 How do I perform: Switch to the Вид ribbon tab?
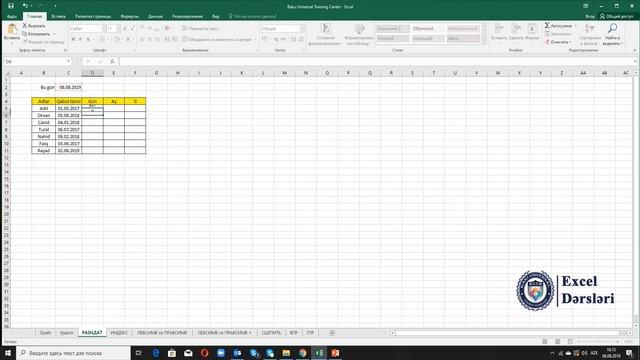(216, 16)
